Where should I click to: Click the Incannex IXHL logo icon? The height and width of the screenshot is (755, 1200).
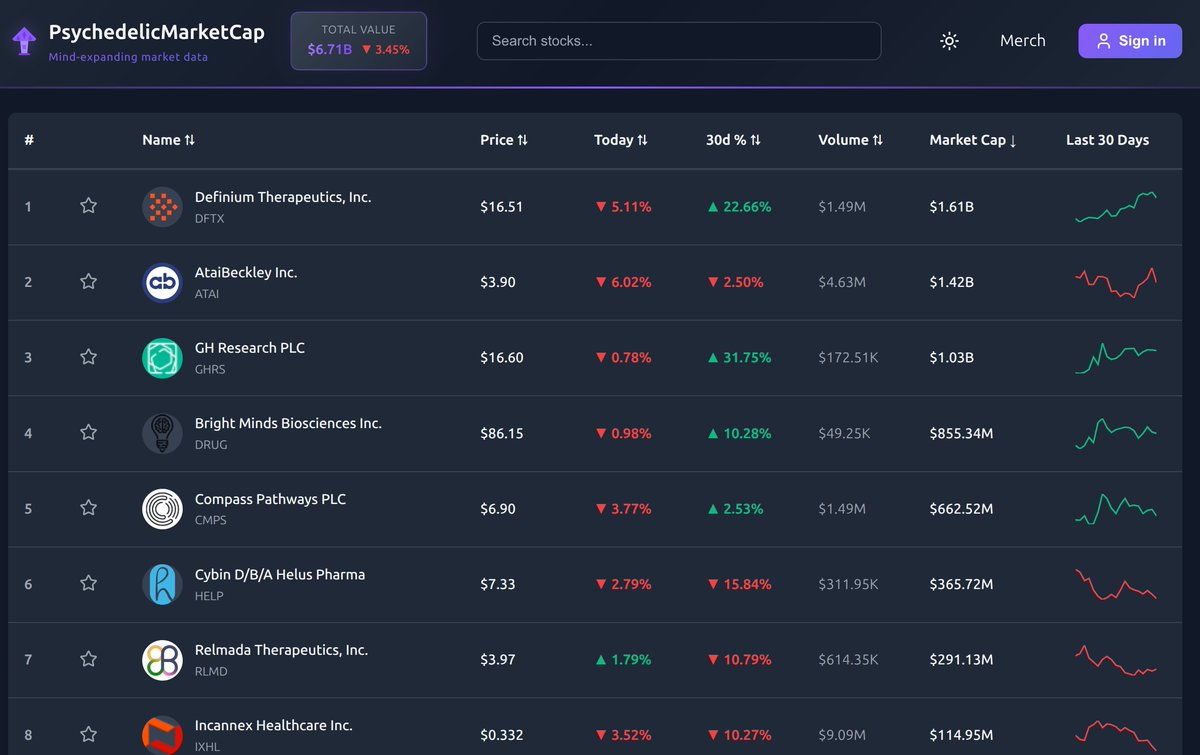pyautogui.click(x=162, y=735)
